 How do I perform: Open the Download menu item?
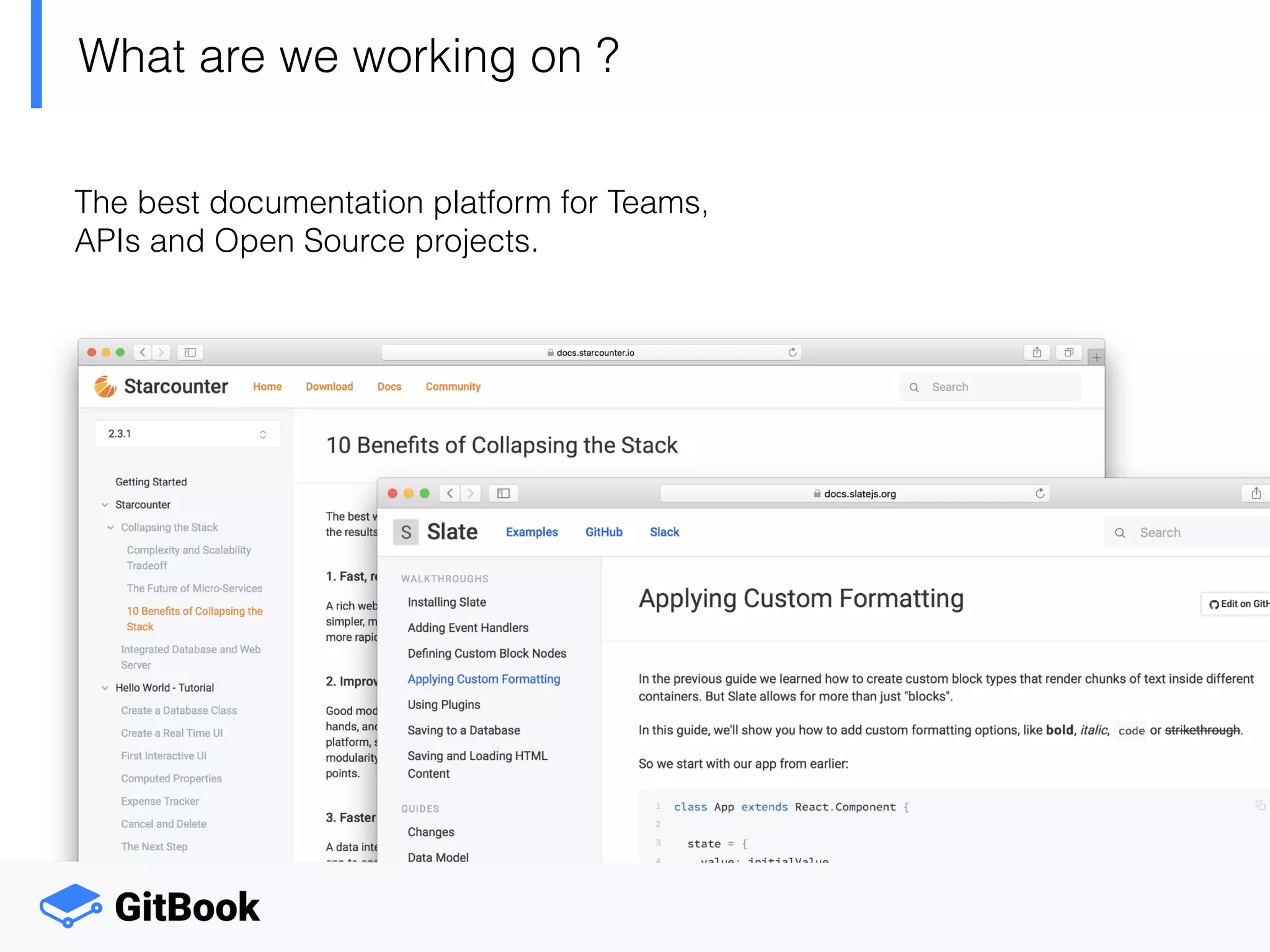tap(329, 387)
